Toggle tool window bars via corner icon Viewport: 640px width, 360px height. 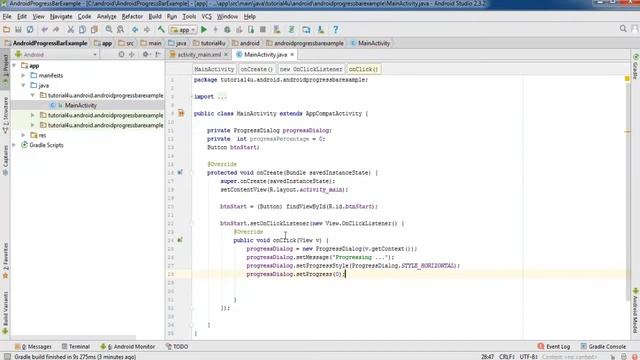[x=7, y=357]
